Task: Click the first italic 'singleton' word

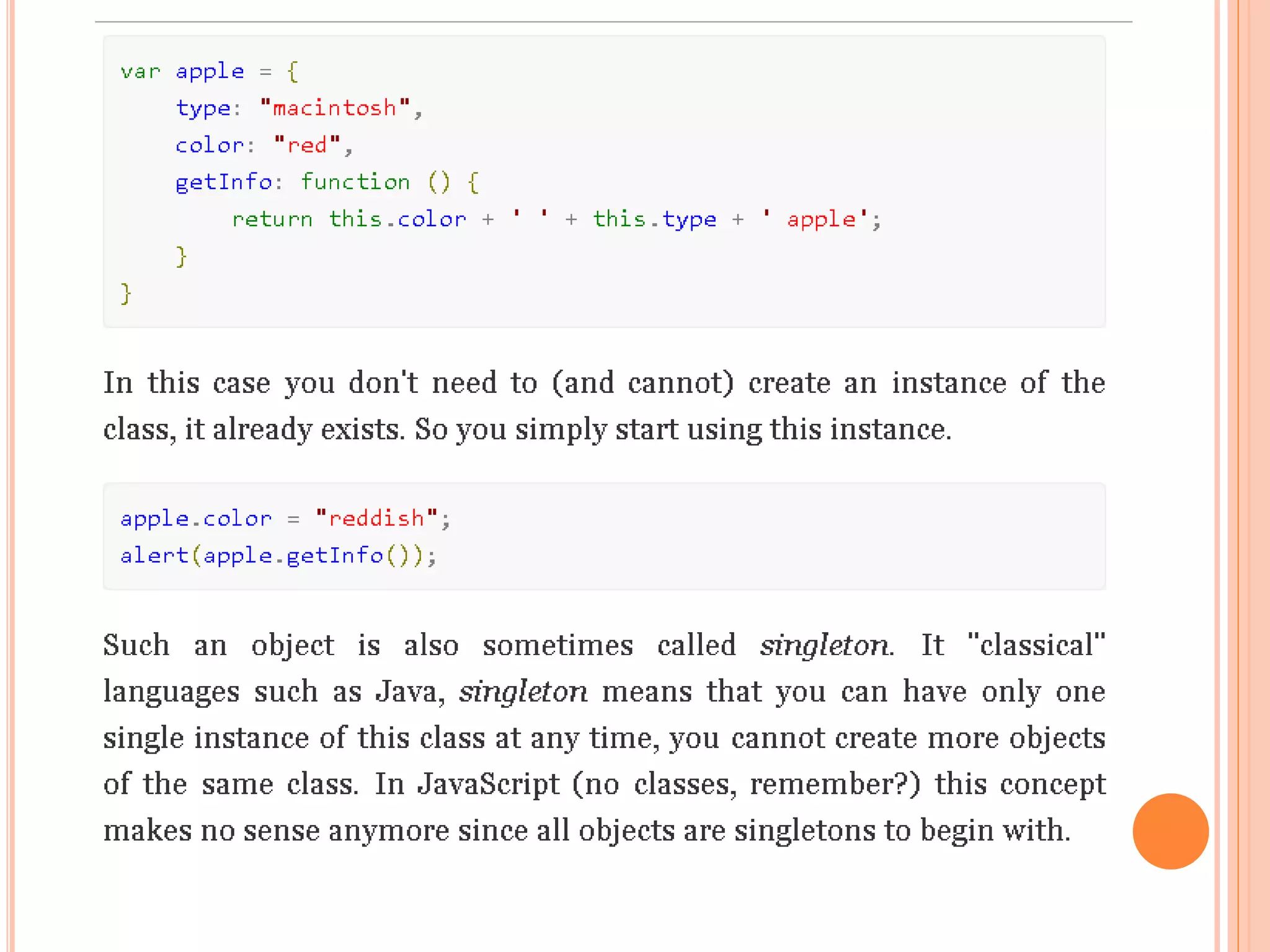Action: (825, 645)
